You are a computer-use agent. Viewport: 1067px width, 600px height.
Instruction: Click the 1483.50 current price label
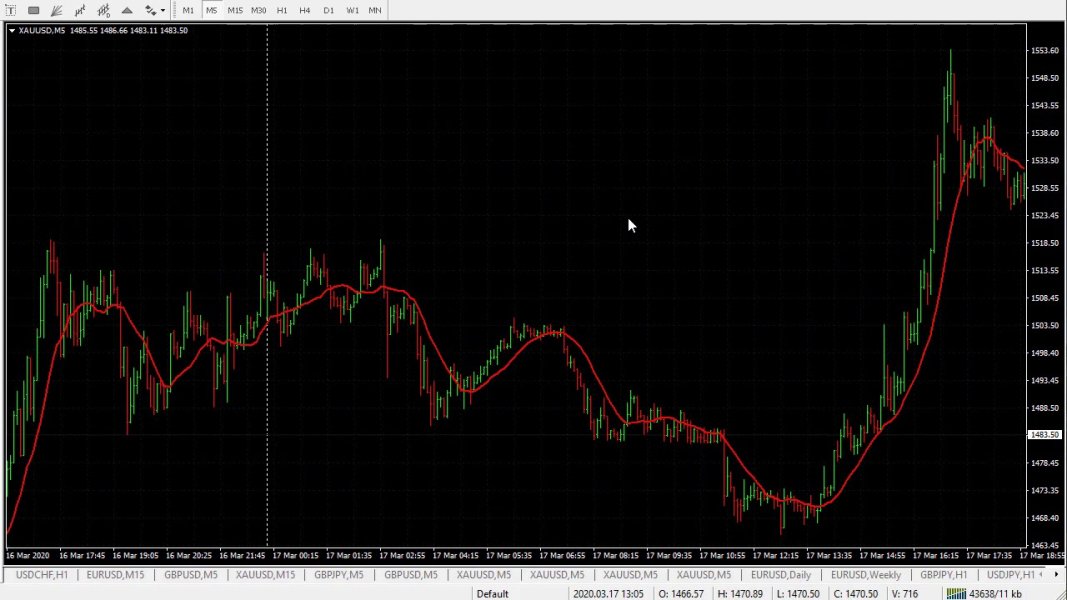tap(1044, 435)
